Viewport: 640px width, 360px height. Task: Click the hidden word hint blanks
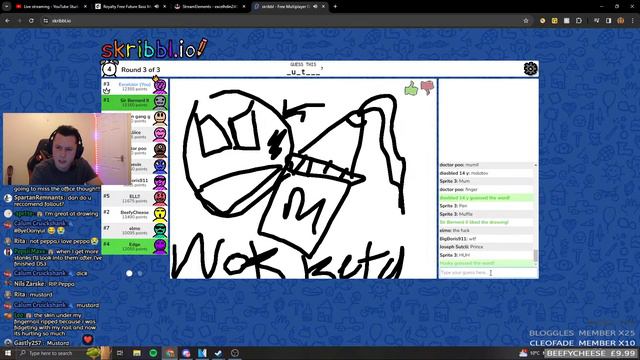click(x=305, y=72)
